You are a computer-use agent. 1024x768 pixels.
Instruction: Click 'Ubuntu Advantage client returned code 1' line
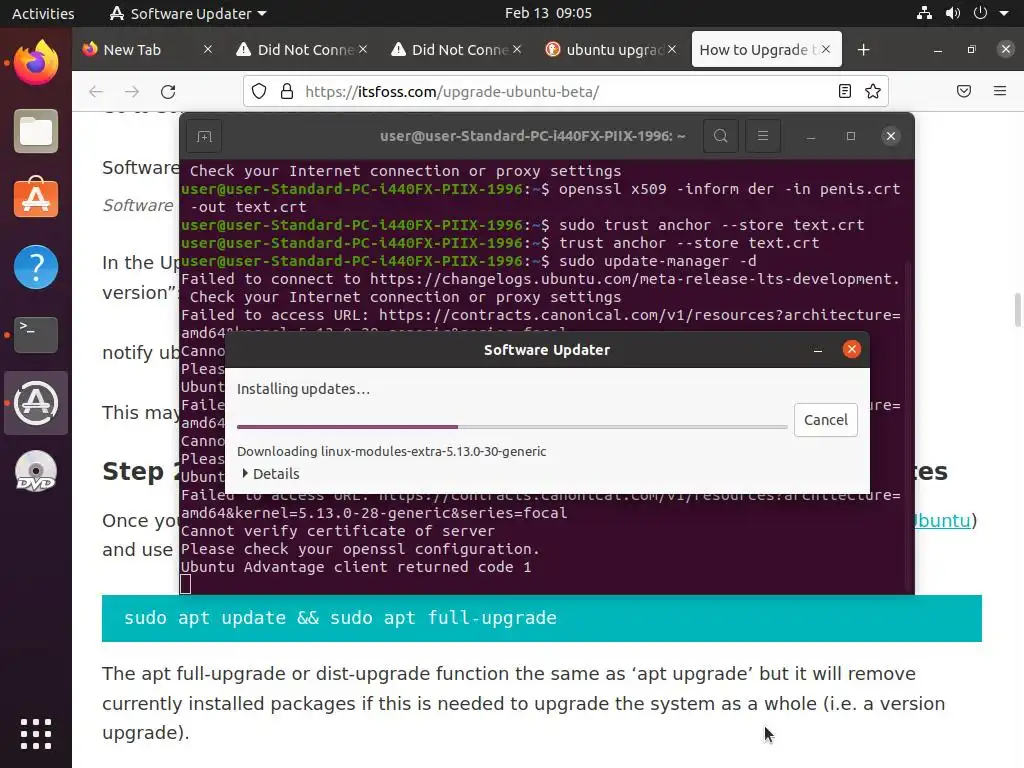click(356, 567)
